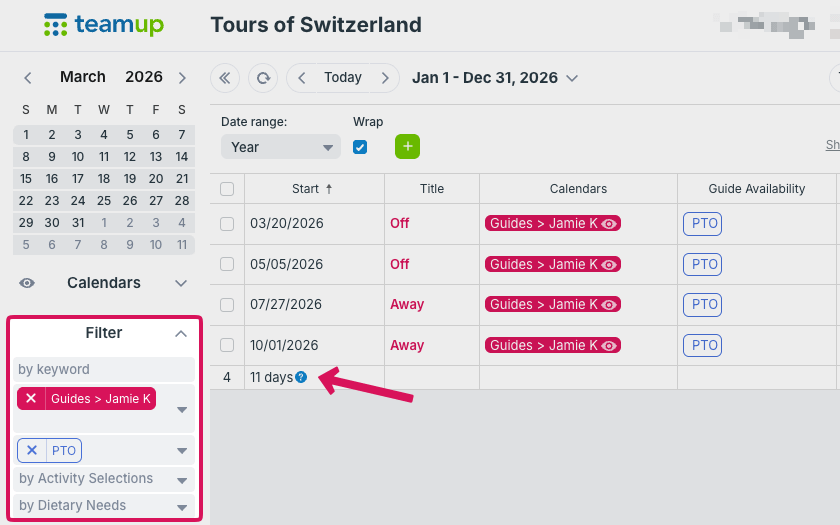Click the eye icon next to Calendars
840x525 pixels.
pyautogui.click(x=27, y=283)
